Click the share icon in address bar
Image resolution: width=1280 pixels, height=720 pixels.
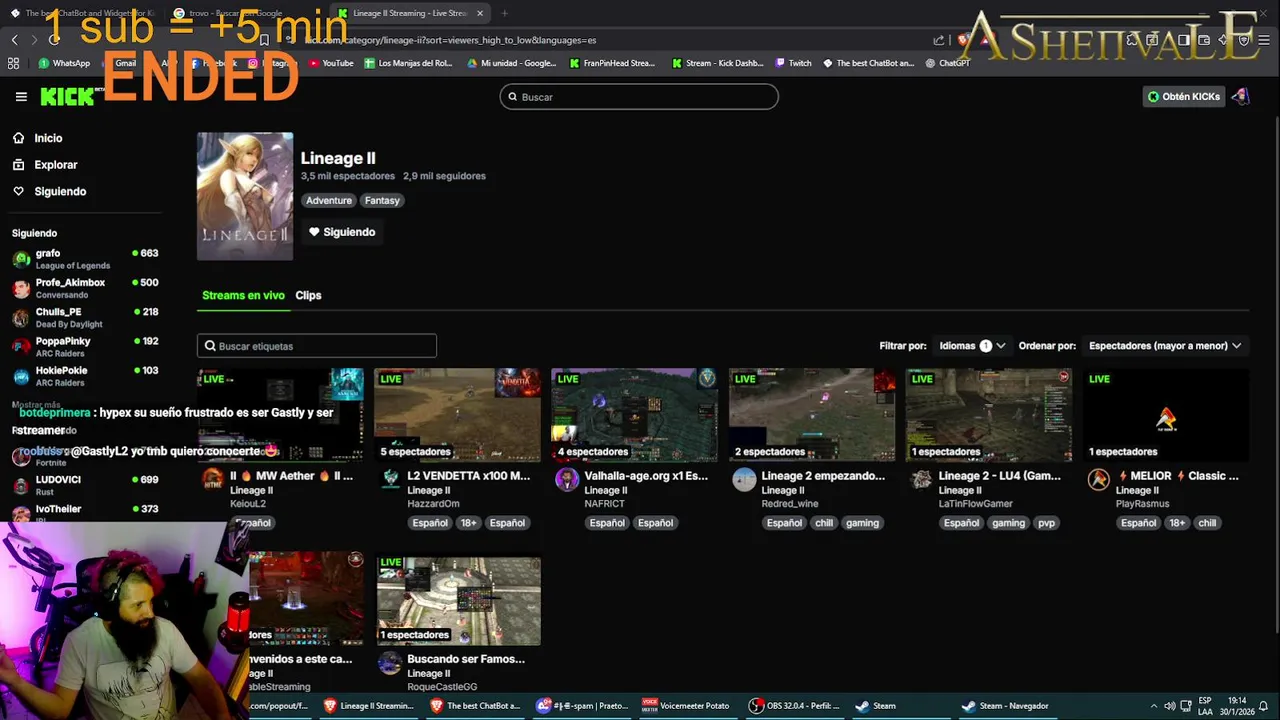point(938,40)
